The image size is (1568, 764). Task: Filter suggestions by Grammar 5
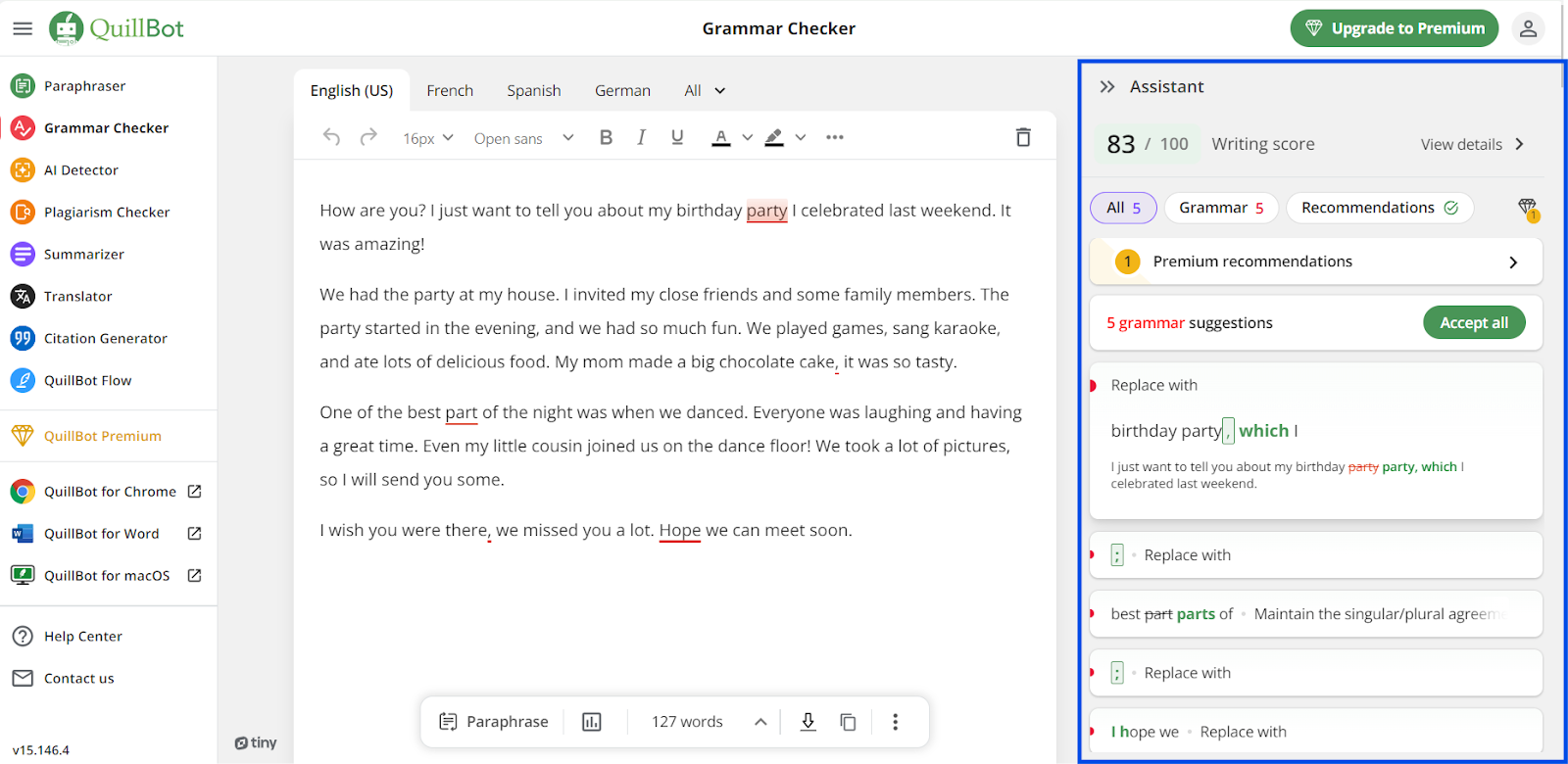pos(1221,208)
